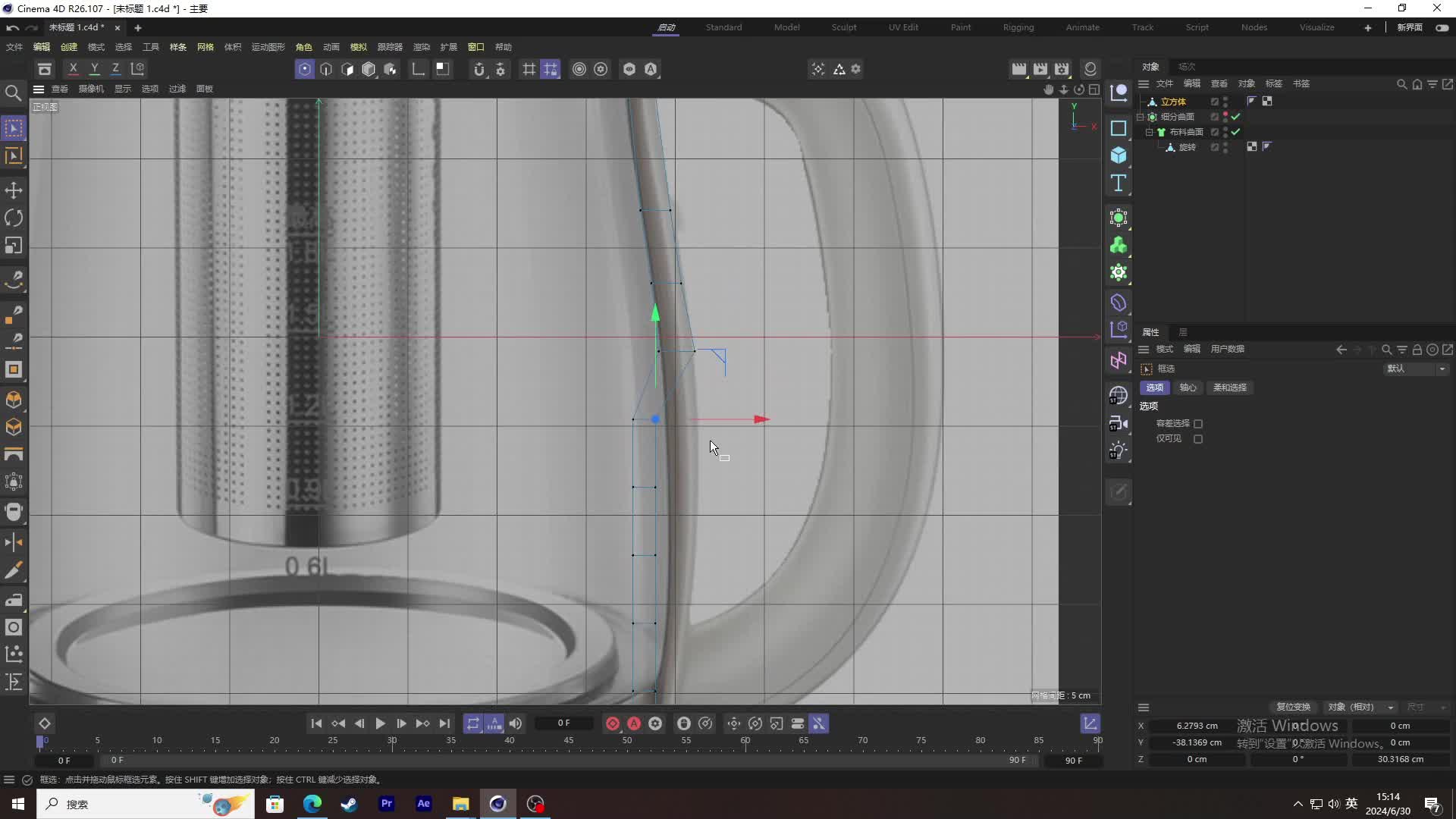Open viewport hamburger menu
Screen dimensions: 1456x819
(x=39, y=89)
